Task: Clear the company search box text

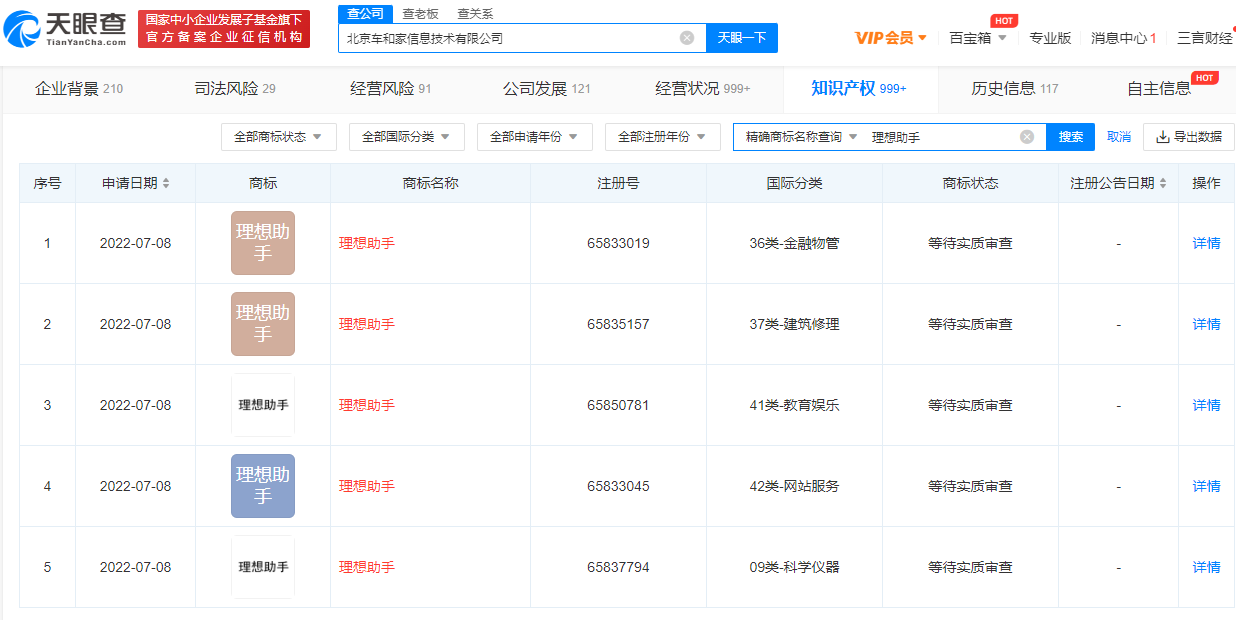Action: 687,38
